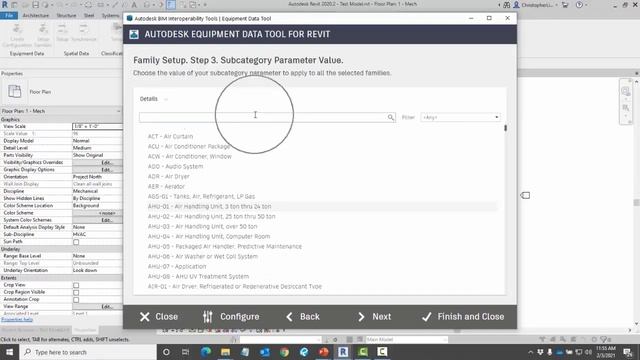Open File Explorer from the taskbar

coord(225,352)
